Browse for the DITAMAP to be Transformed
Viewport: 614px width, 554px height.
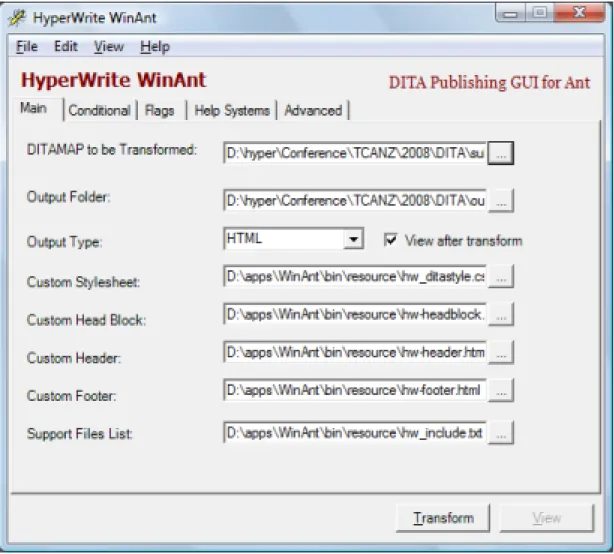point(501,153)
